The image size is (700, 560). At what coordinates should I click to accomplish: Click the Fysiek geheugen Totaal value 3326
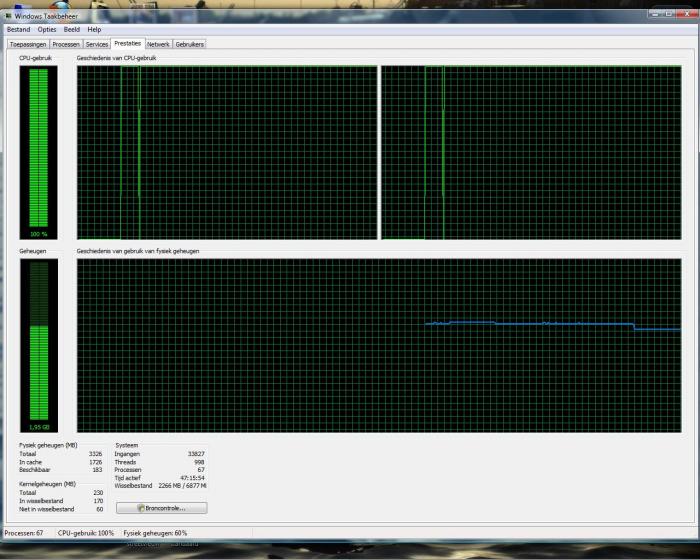tap(96, 454)
